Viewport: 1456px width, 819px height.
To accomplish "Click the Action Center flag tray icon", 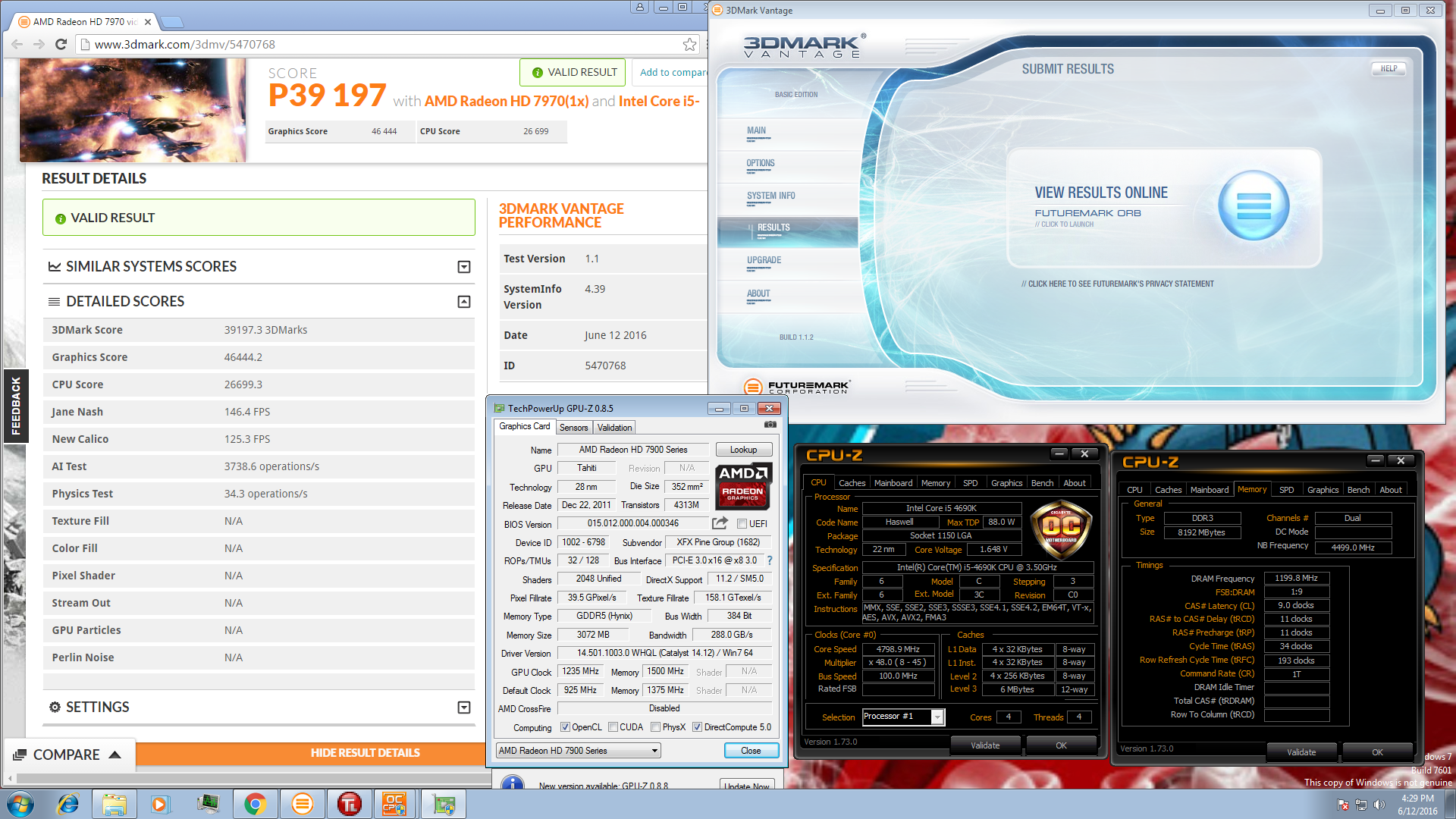I will tap(1343, 805).
